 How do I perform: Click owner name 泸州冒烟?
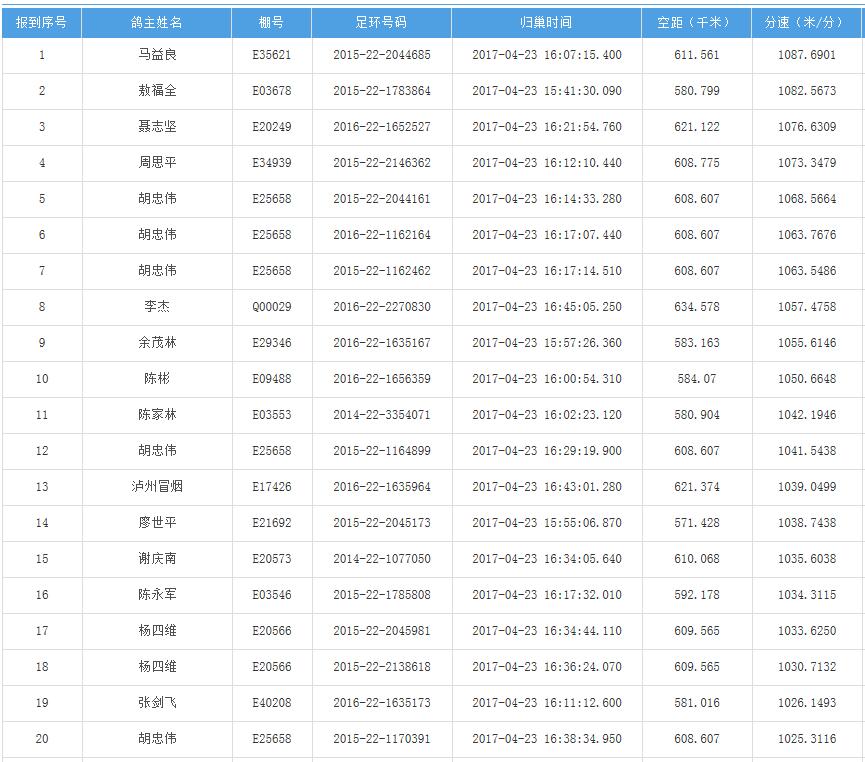pyautogui.click(x=157, y=487)
